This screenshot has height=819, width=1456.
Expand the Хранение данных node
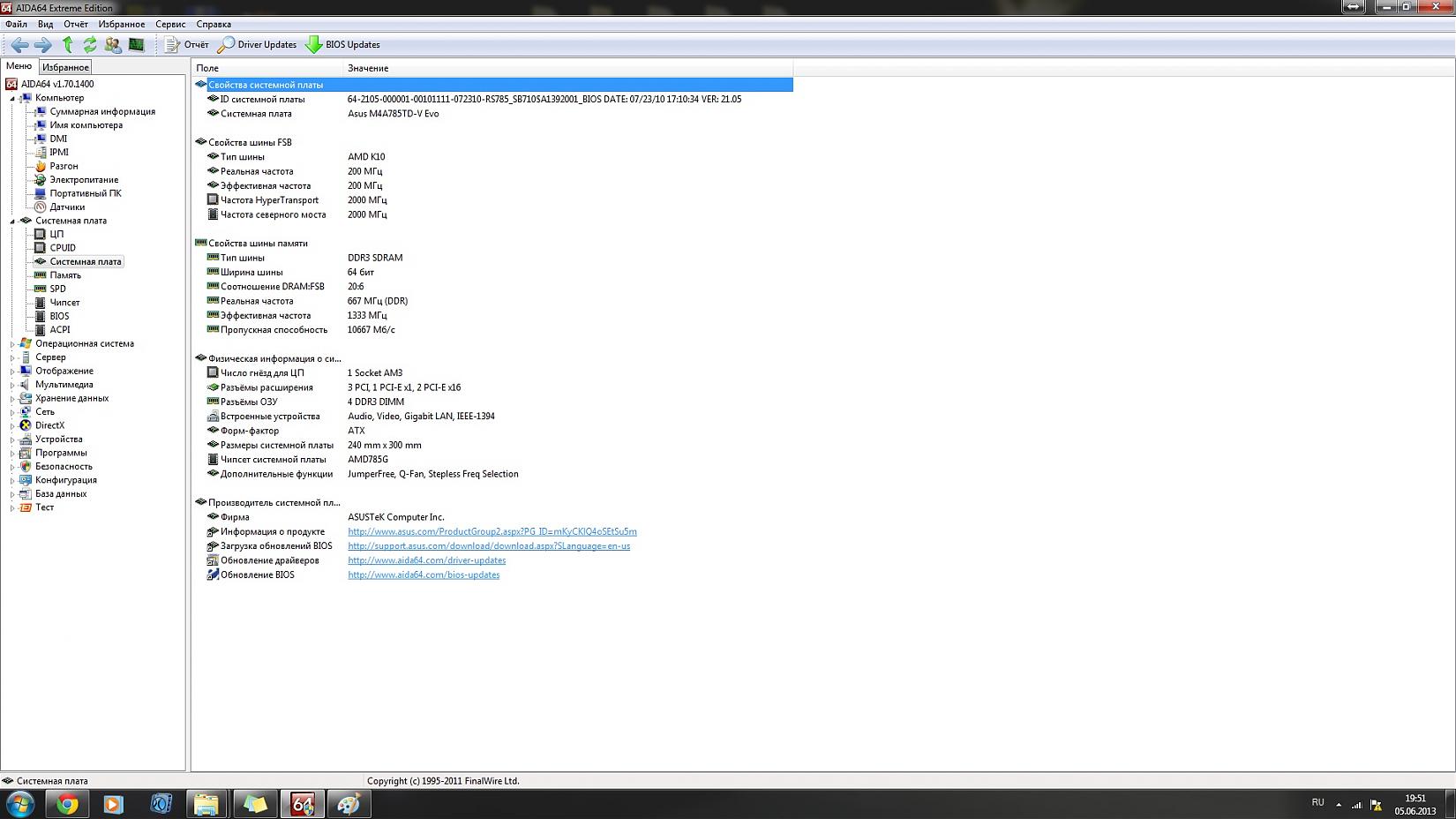[x=12, y=399]
